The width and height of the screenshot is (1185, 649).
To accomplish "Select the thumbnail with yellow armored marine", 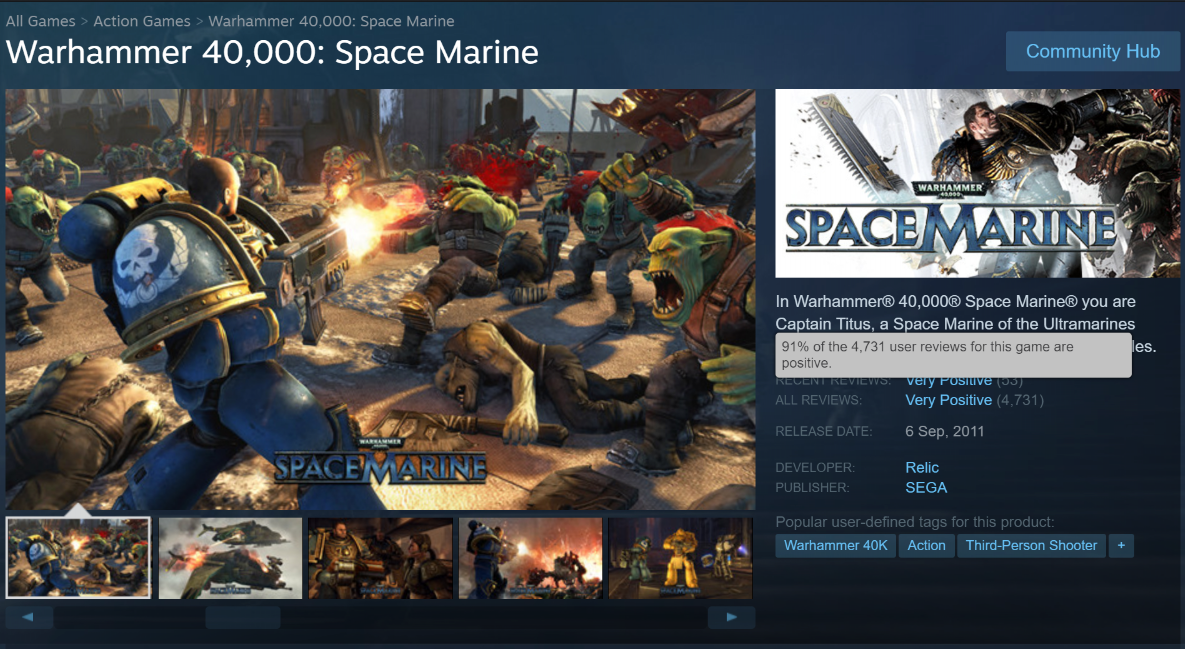I will point(681,558).
